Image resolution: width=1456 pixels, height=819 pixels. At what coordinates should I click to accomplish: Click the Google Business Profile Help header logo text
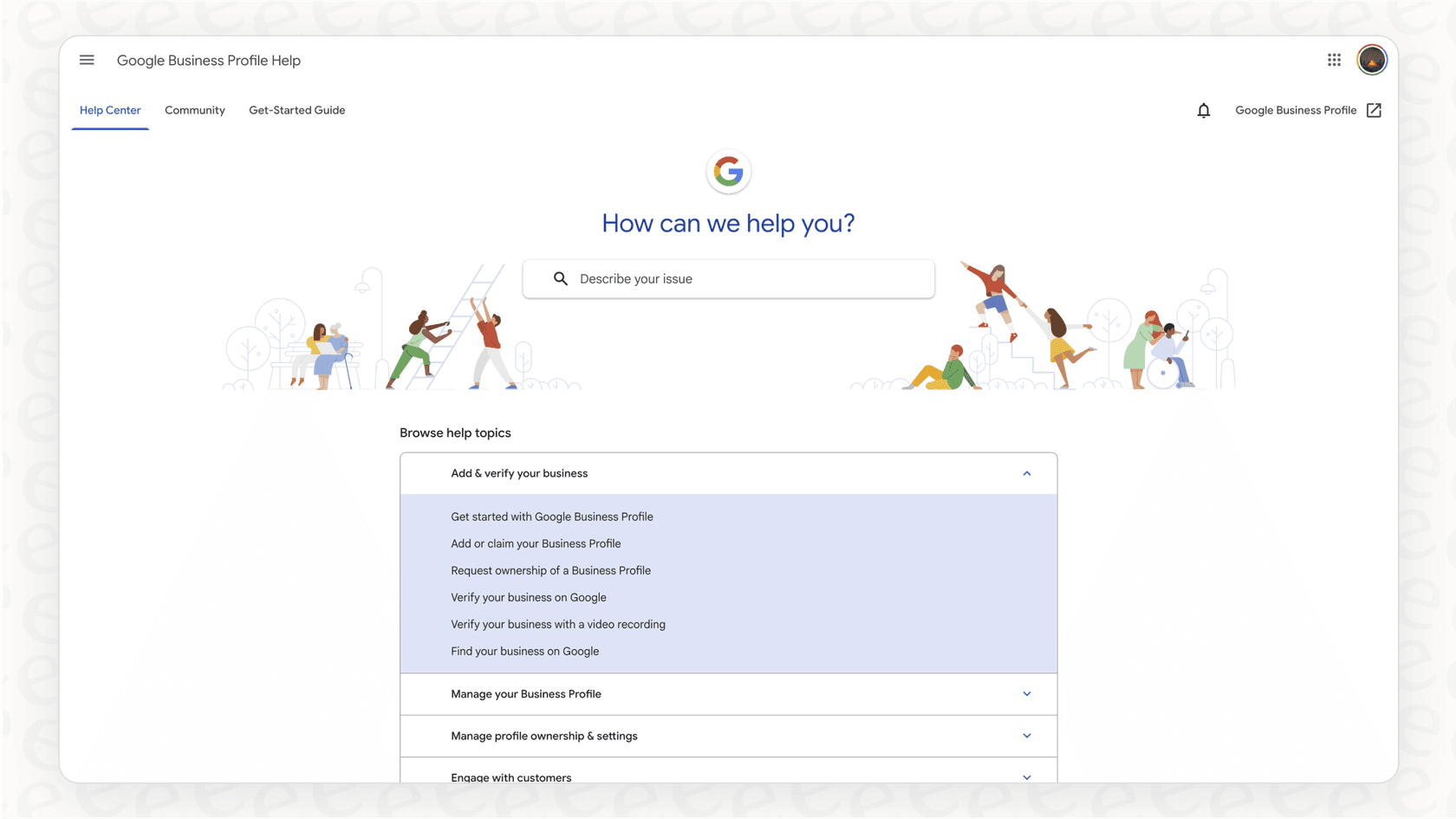pos(208,60)
